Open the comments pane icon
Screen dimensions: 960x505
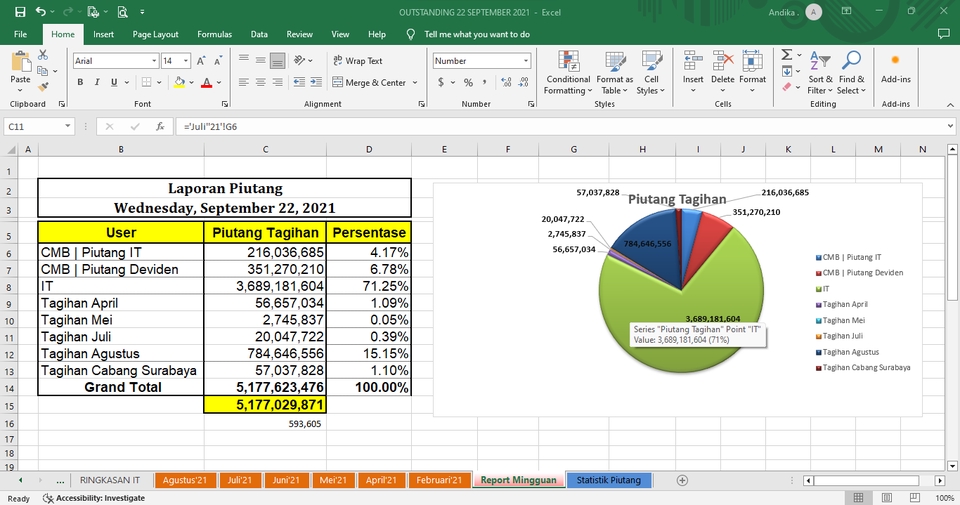tap(943, 34)
